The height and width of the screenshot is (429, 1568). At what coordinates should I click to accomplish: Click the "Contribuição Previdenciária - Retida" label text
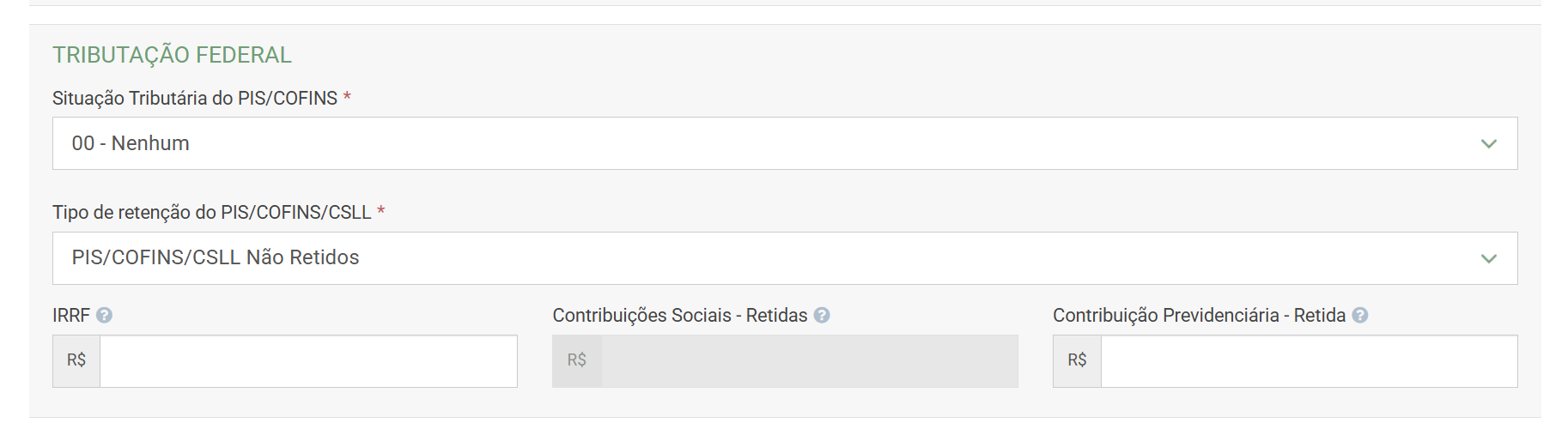1199,316
